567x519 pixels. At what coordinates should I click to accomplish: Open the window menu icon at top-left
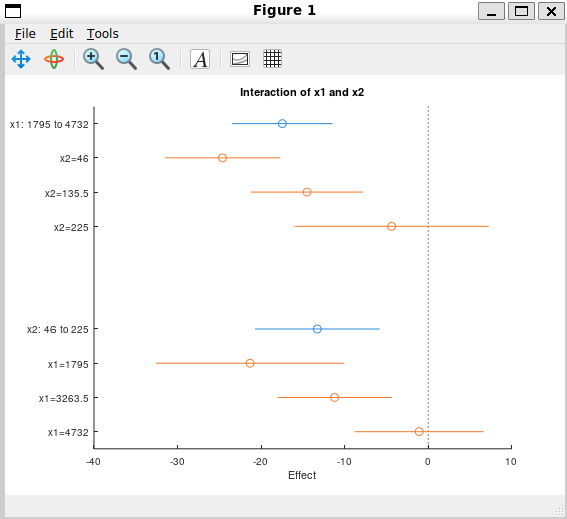click(x=13, y=11)
